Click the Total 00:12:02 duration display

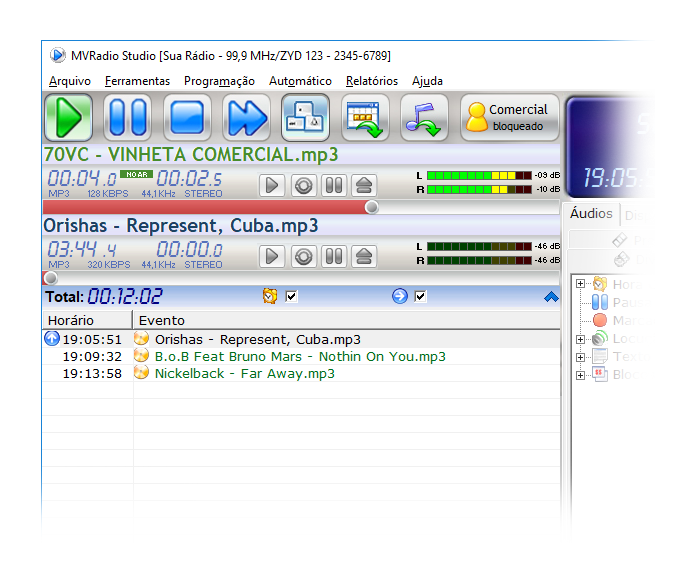(125, 296)
